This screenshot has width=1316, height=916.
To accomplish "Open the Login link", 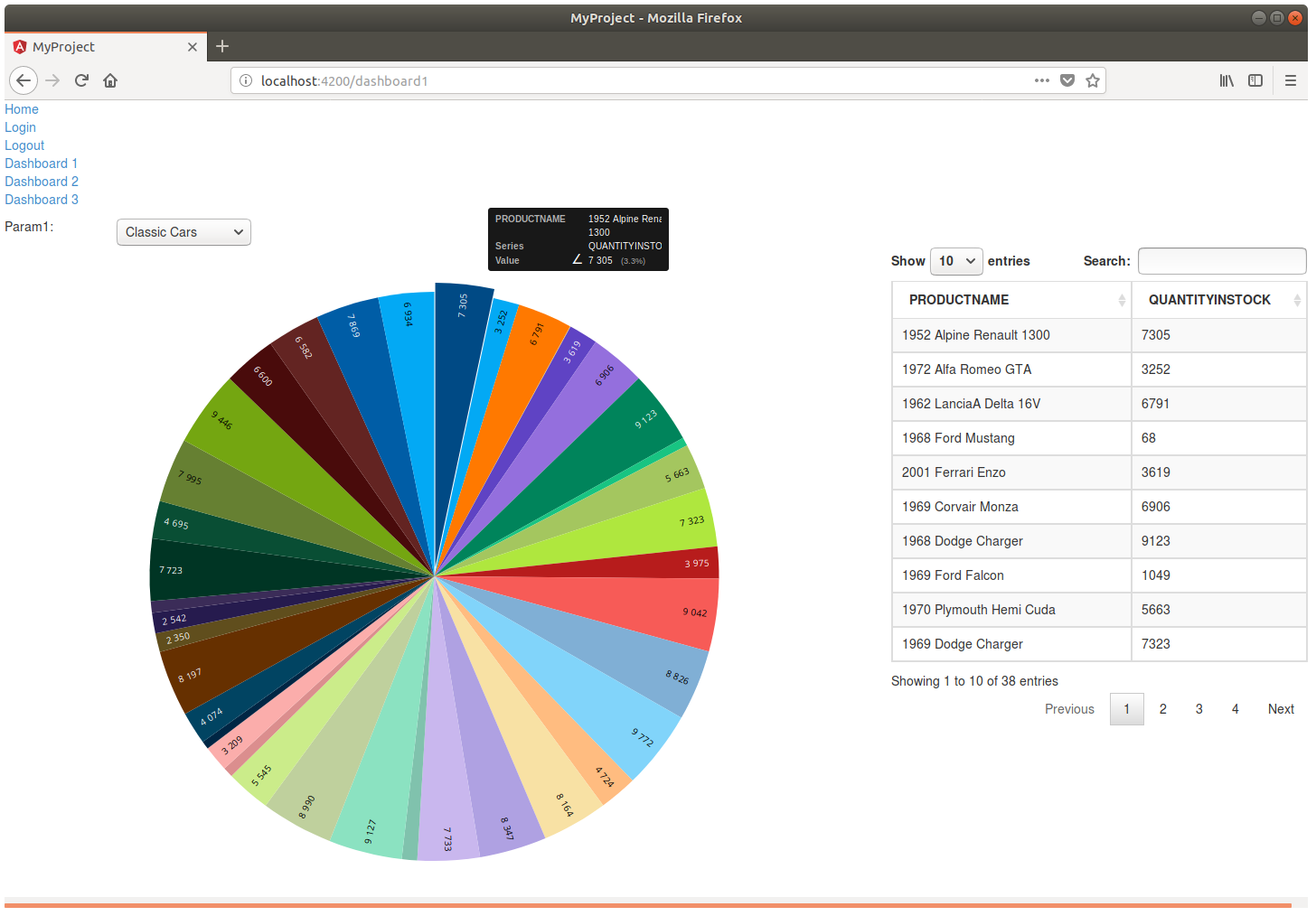I will pyautogui.click(x=20, y=127).
